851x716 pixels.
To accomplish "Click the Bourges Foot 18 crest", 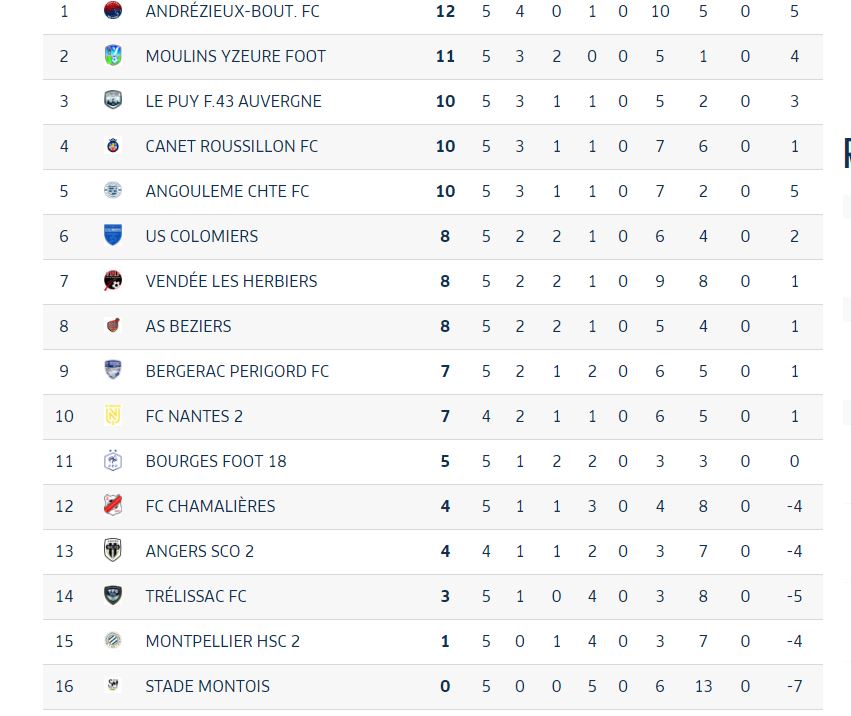I will tap(113, 460).
